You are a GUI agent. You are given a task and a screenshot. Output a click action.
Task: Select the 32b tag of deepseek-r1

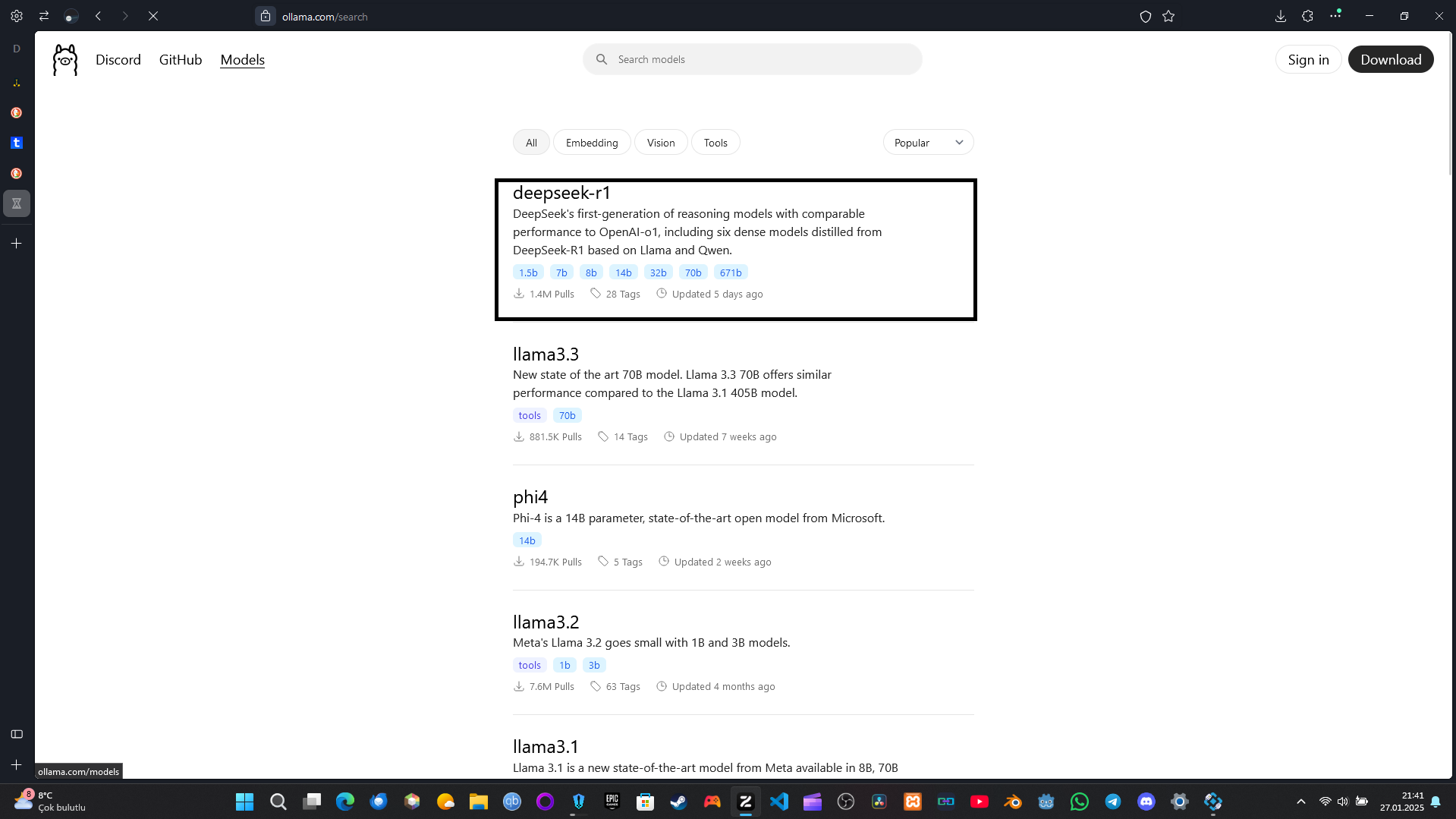pyautogui.click(x=659, y=272)
